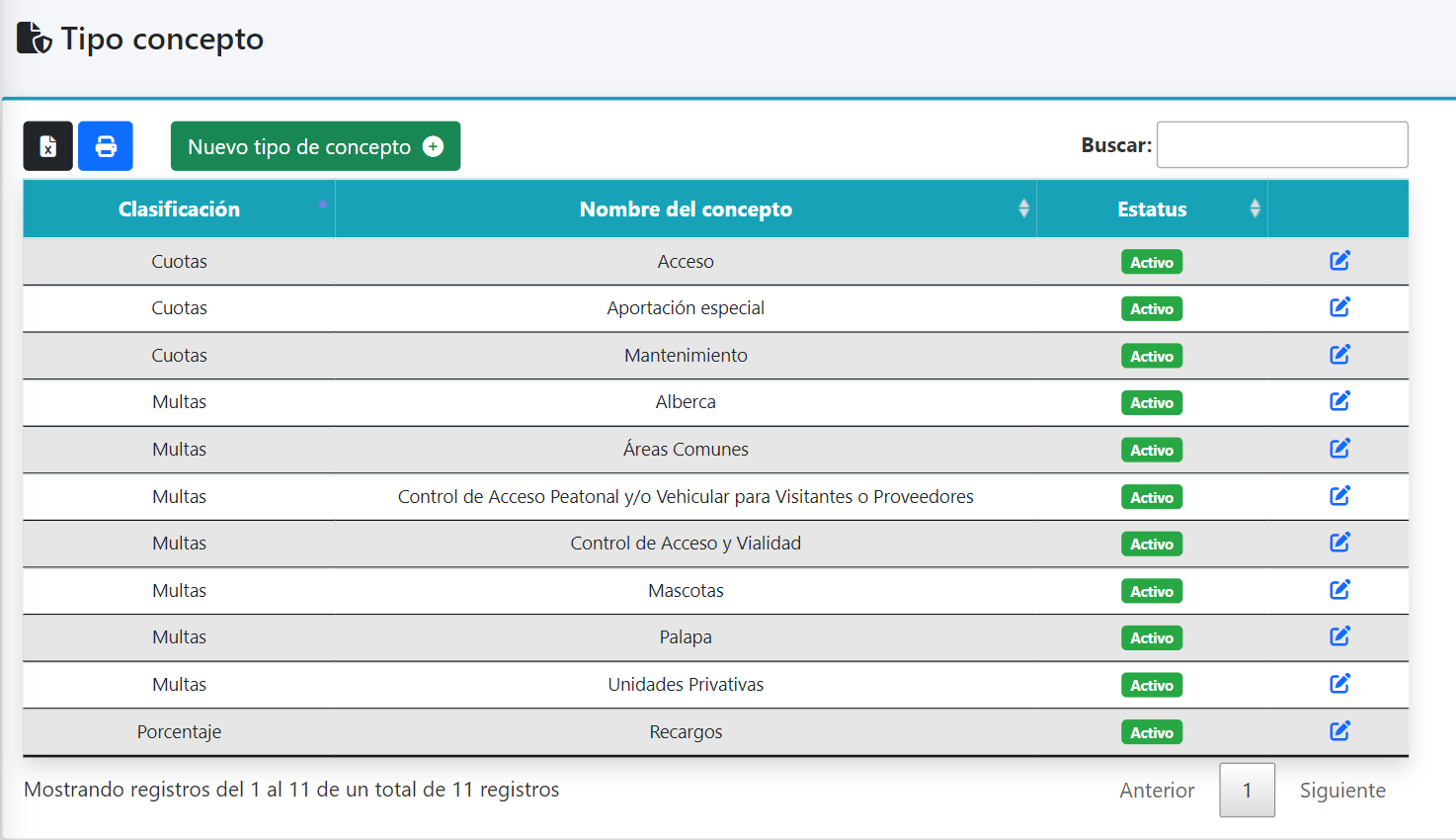Click the Buscar label
The image size is (1456, 840).
click(1116, 145)
